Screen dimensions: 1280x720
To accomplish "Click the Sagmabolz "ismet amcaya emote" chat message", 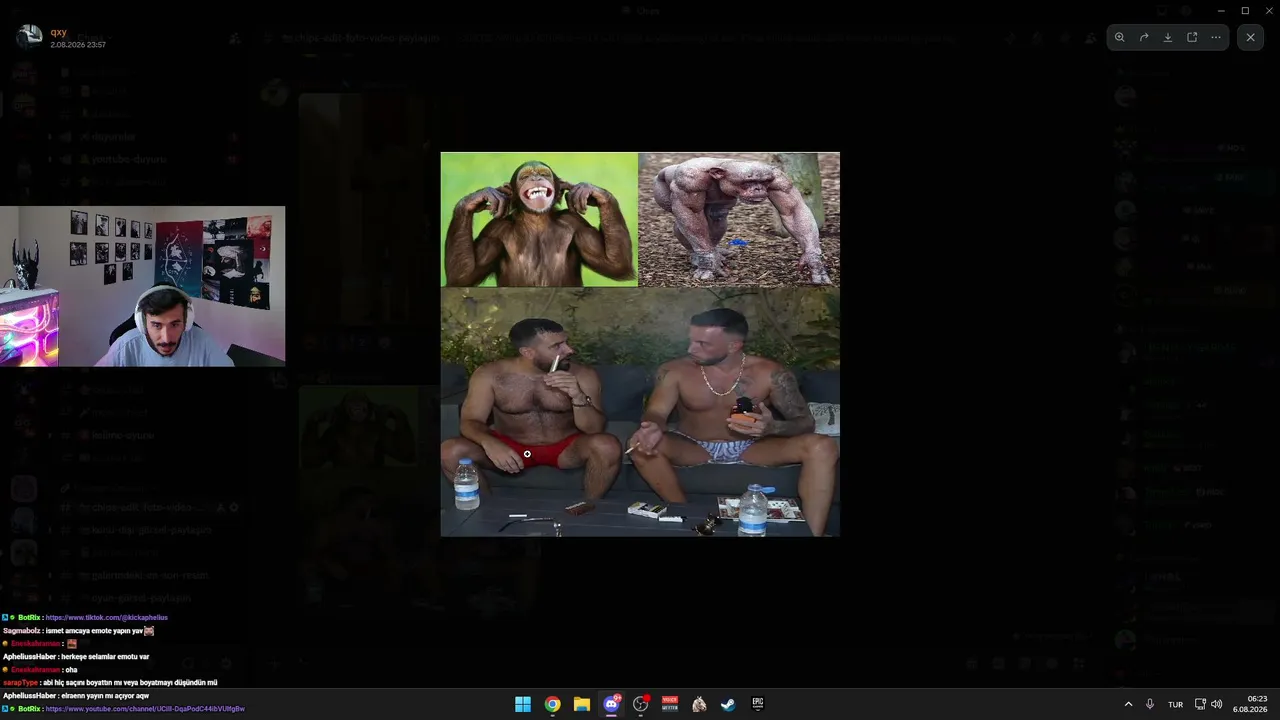I will pyautogui.click(x=79, y=631).
